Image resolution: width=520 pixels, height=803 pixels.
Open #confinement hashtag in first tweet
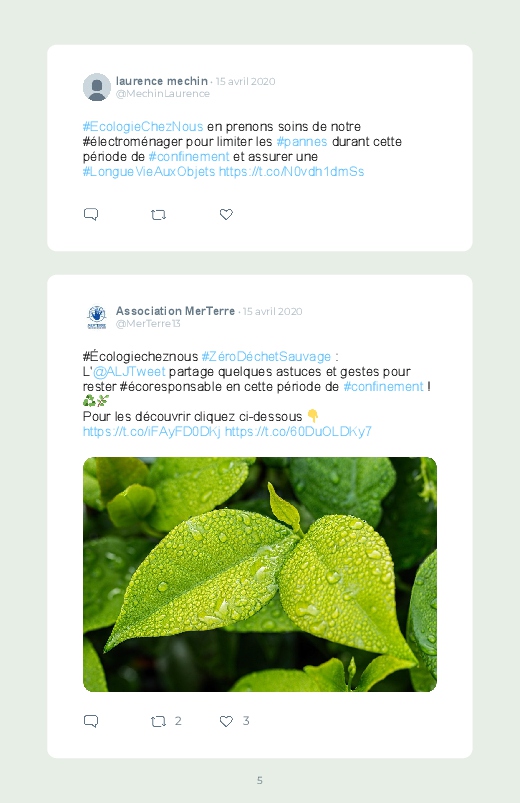pyautogui.click(x=189, y=156)
